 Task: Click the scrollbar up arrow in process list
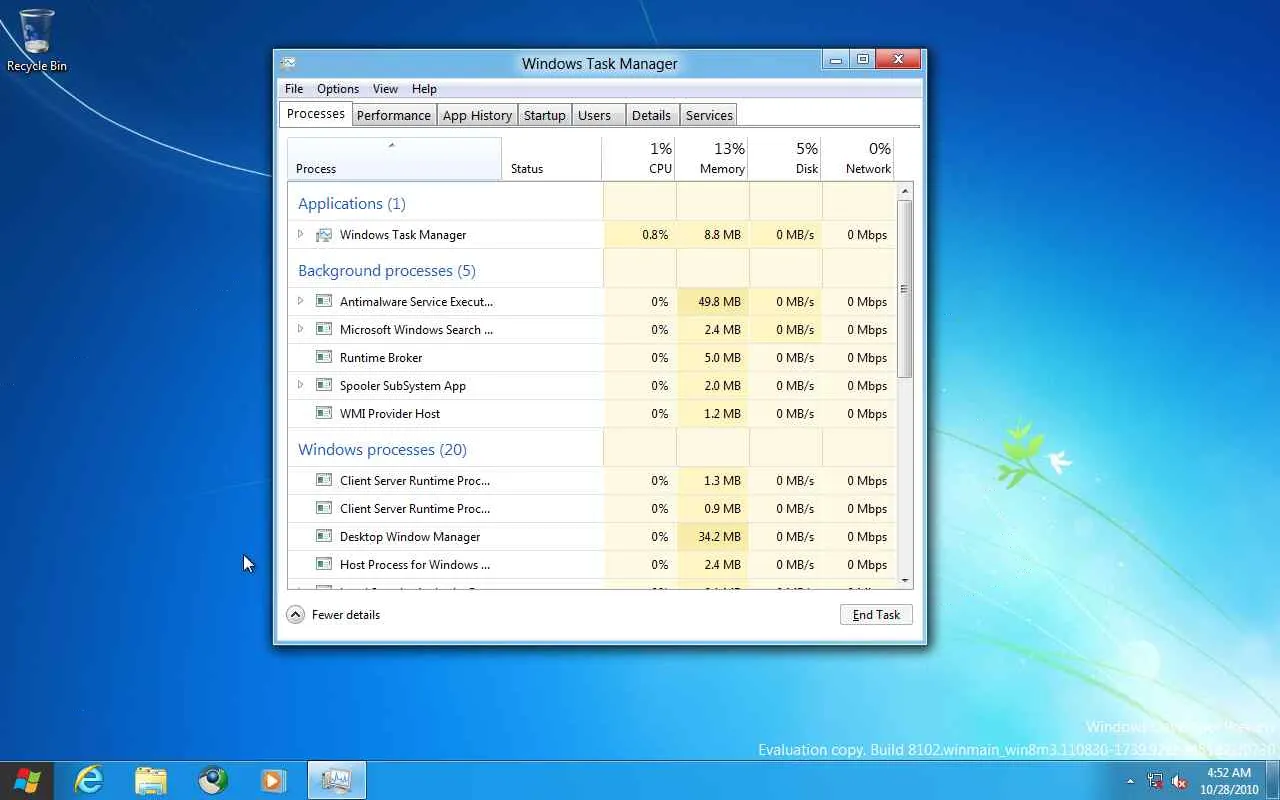point(905,191)
